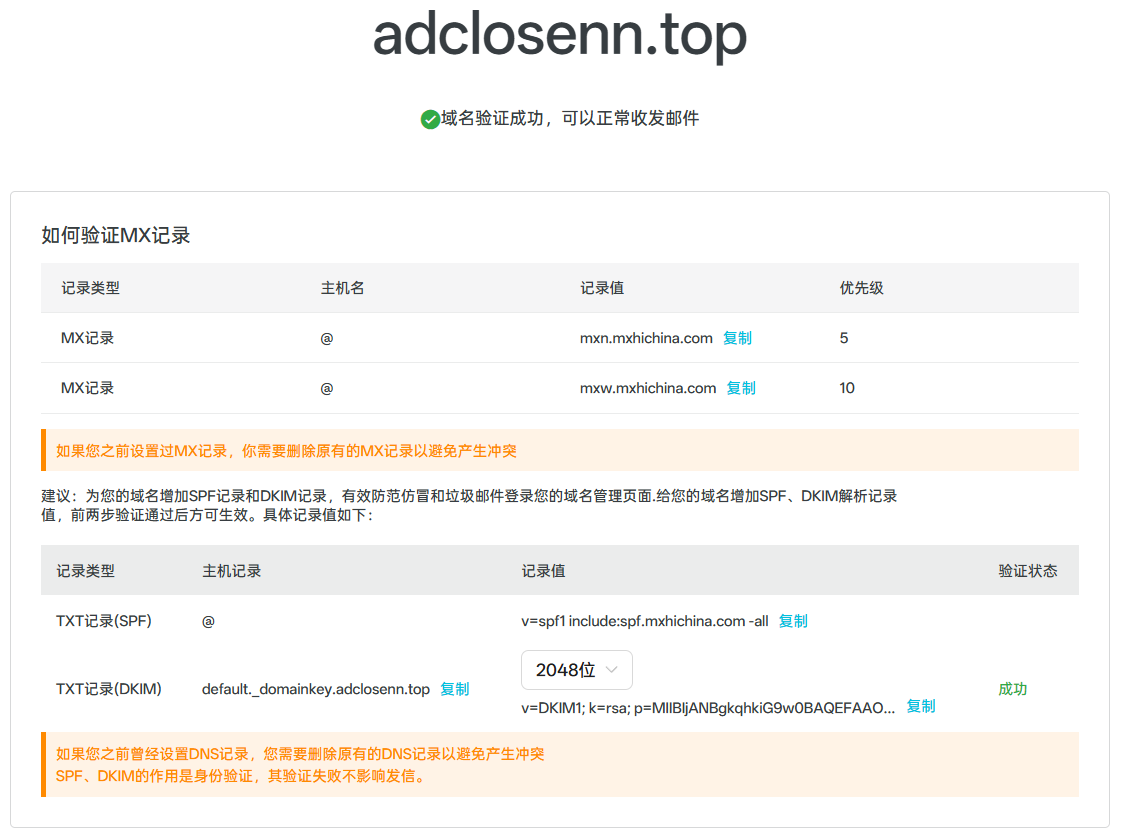1123x837 pixels.
Task: Copy the mxn.mxhichina.com MX record value
Action: [737, 338]
